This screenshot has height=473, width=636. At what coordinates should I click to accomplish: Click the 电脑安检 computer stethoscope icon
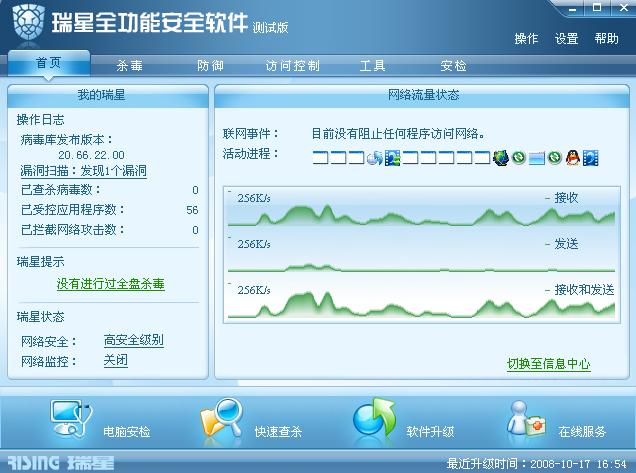71,419
